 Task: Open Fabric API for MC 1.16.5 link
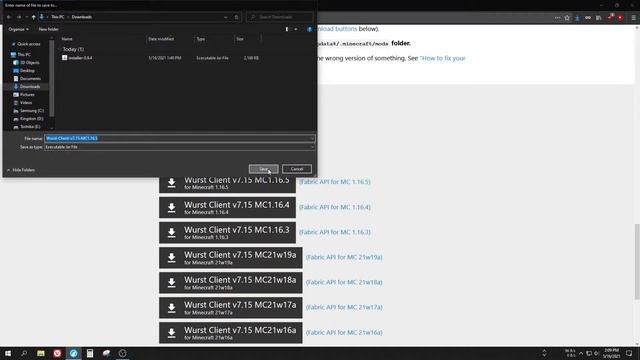[335, 182]
